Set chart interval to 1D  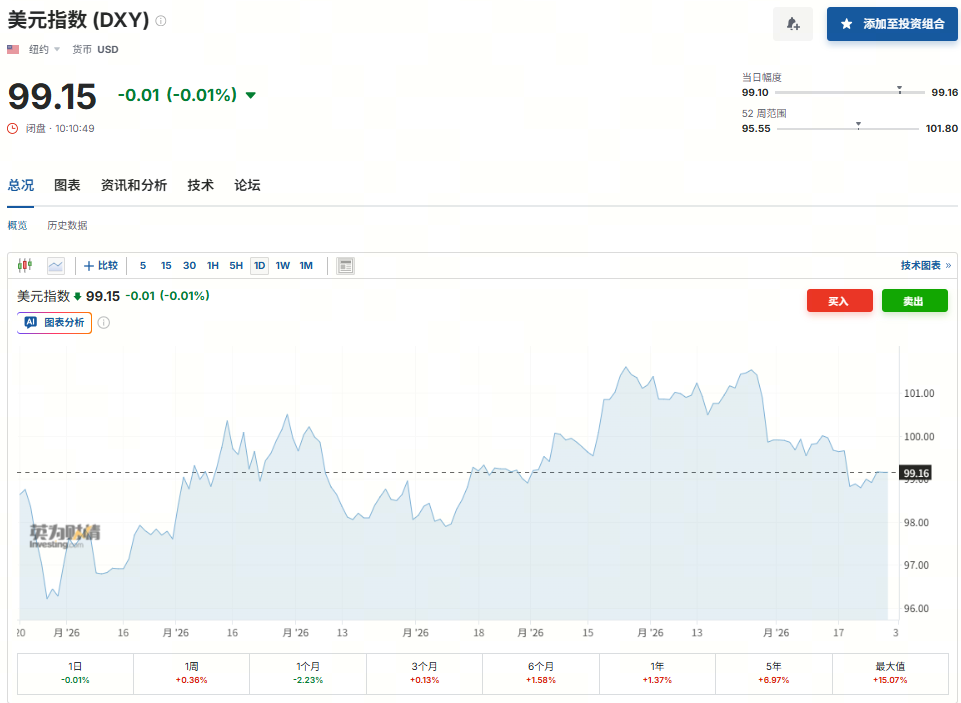click(x=260, y=265)
